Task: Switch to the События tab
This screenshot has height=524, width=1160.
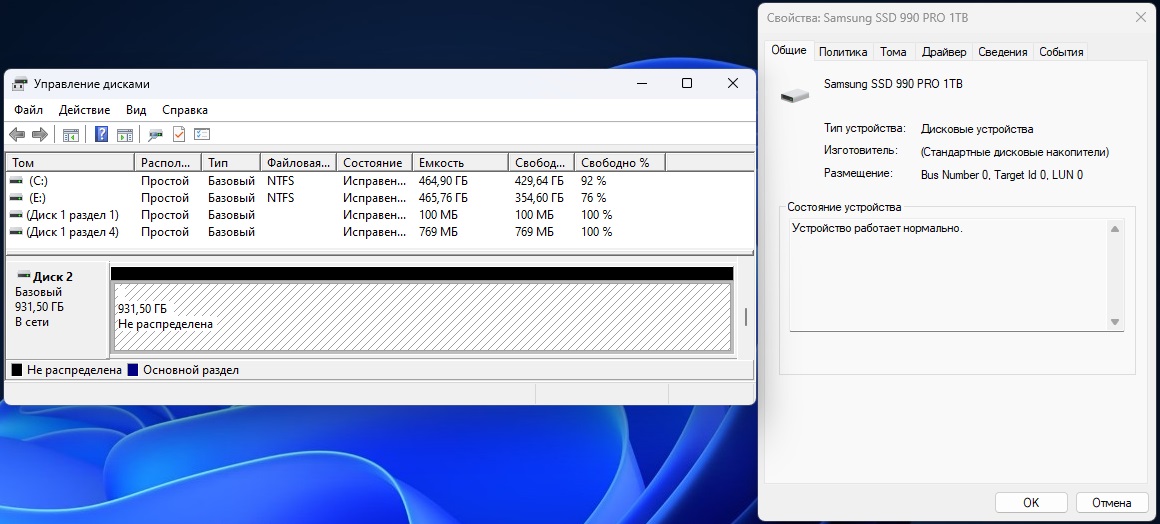Action: pos(1061,52)
